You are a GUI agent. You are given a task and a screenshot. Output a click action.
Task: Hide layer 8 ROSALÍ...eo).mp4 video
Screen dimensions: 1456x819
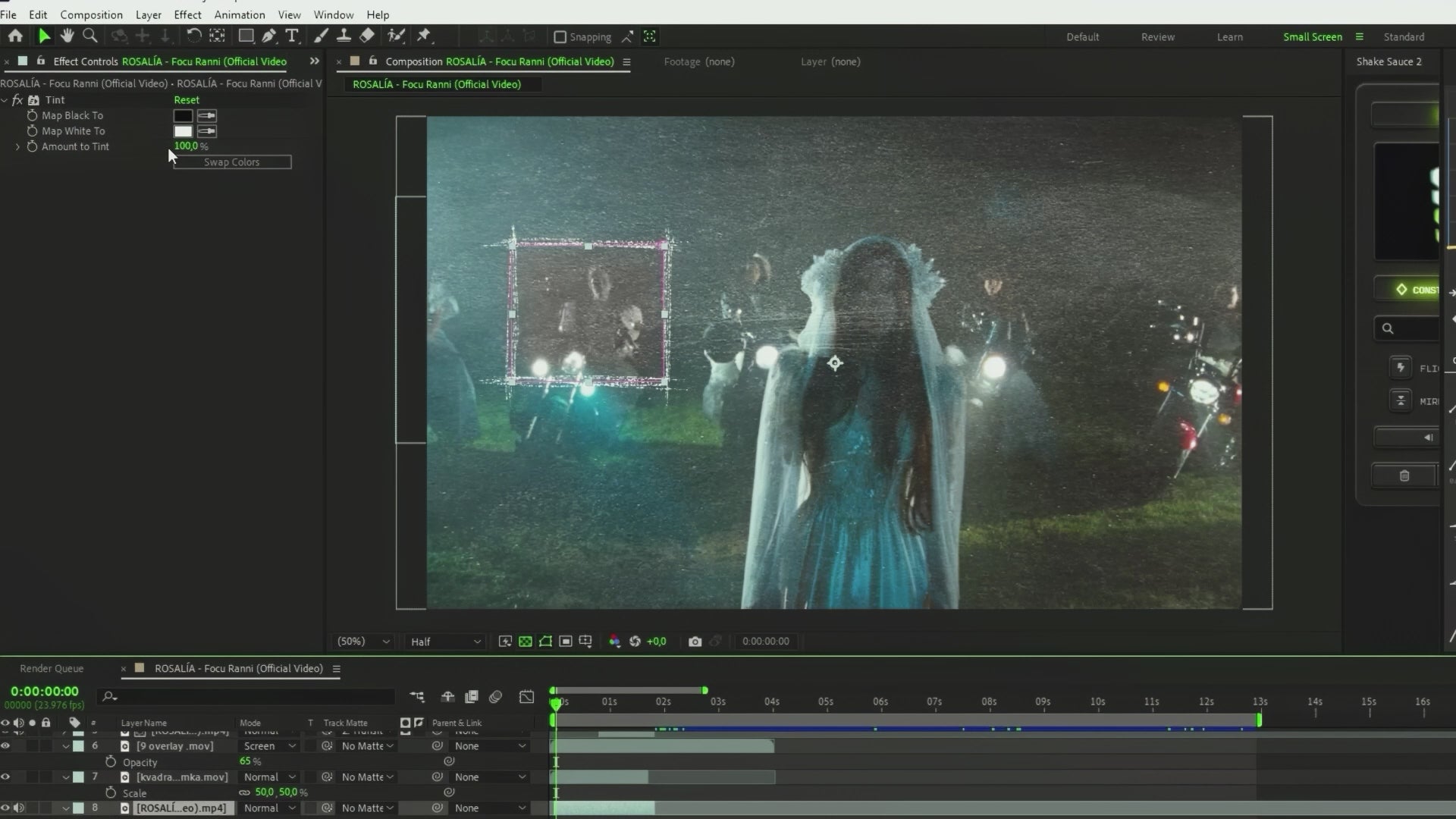5,808
